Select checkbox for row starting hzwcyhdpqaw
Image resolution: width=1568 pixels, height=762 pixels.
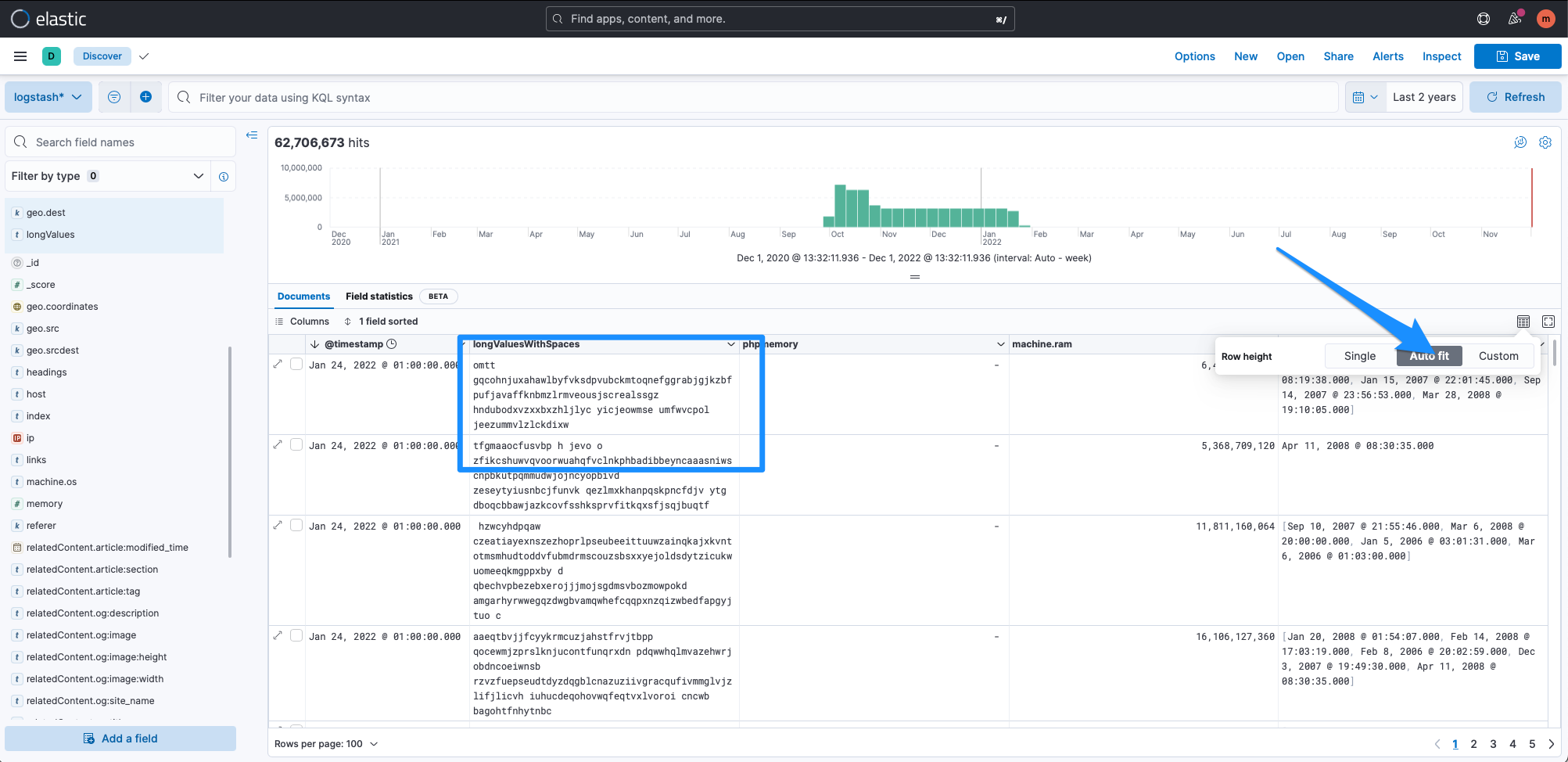(296, 526)
